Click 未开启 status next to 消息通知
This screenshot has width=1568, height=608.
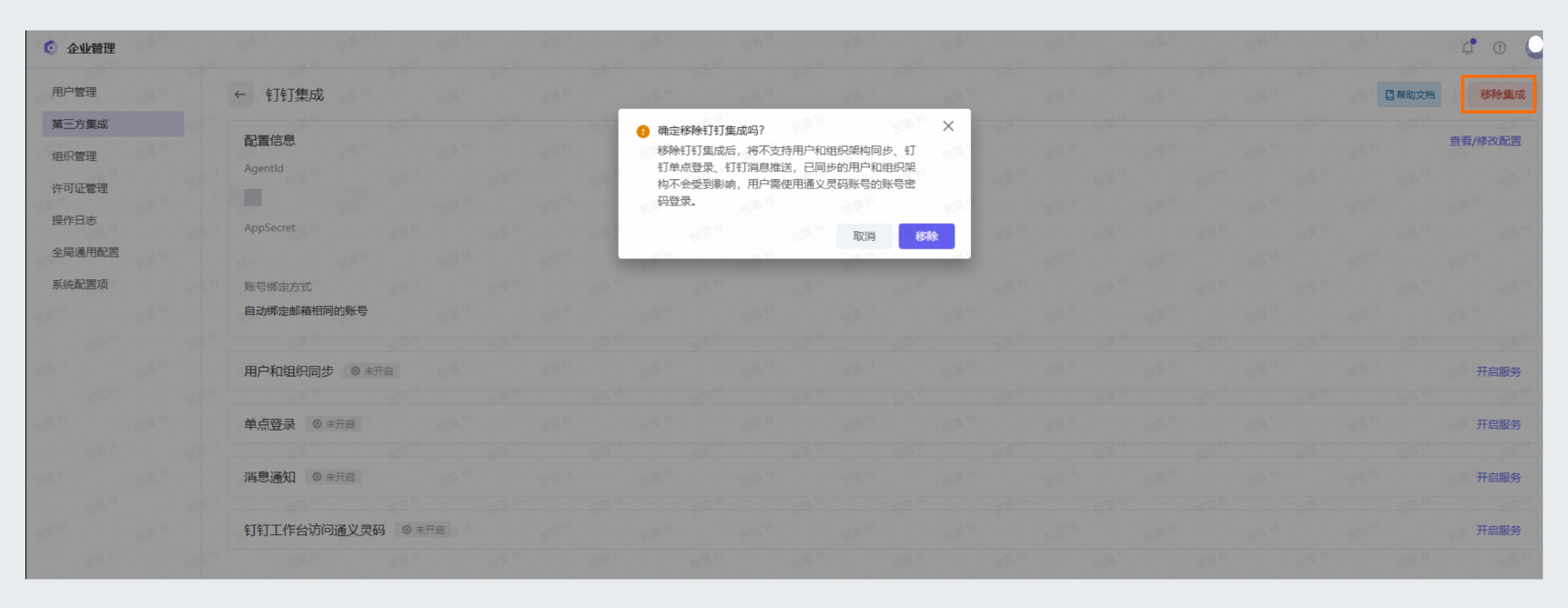334,478
